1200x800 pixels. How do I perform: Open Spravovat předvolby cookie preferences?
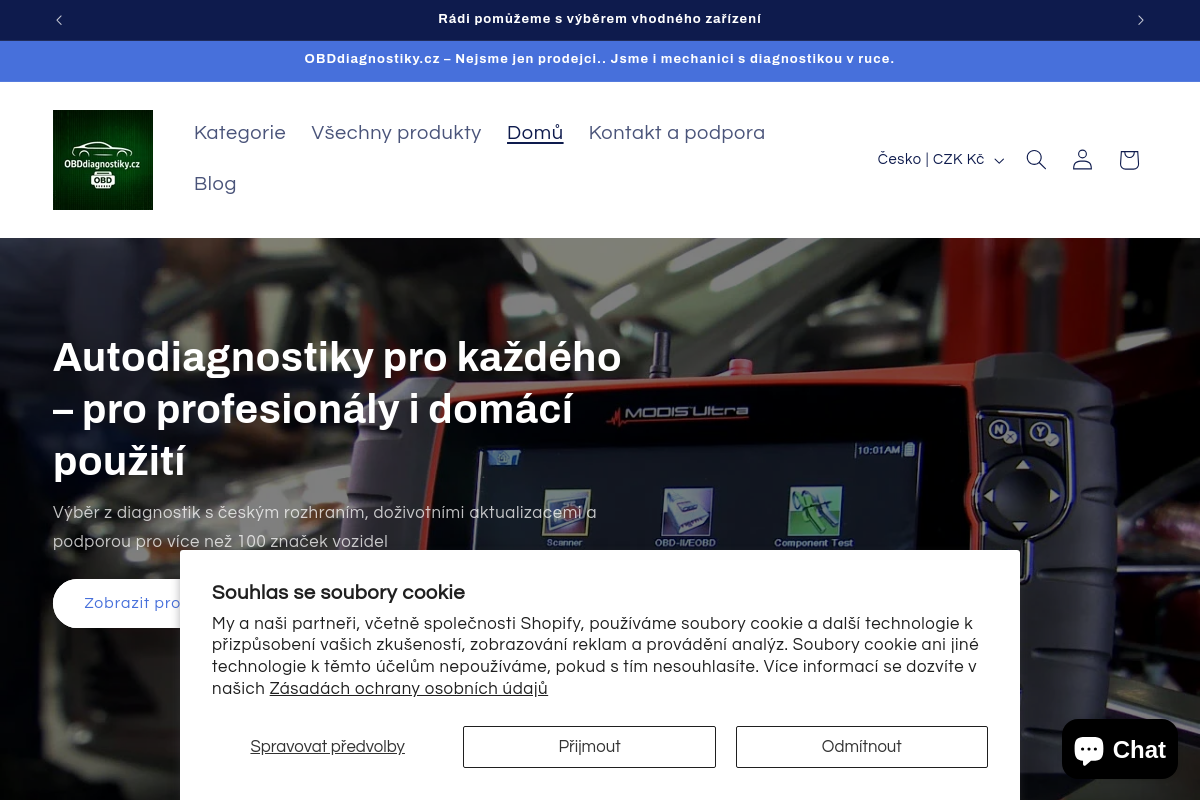coord(327,747)
